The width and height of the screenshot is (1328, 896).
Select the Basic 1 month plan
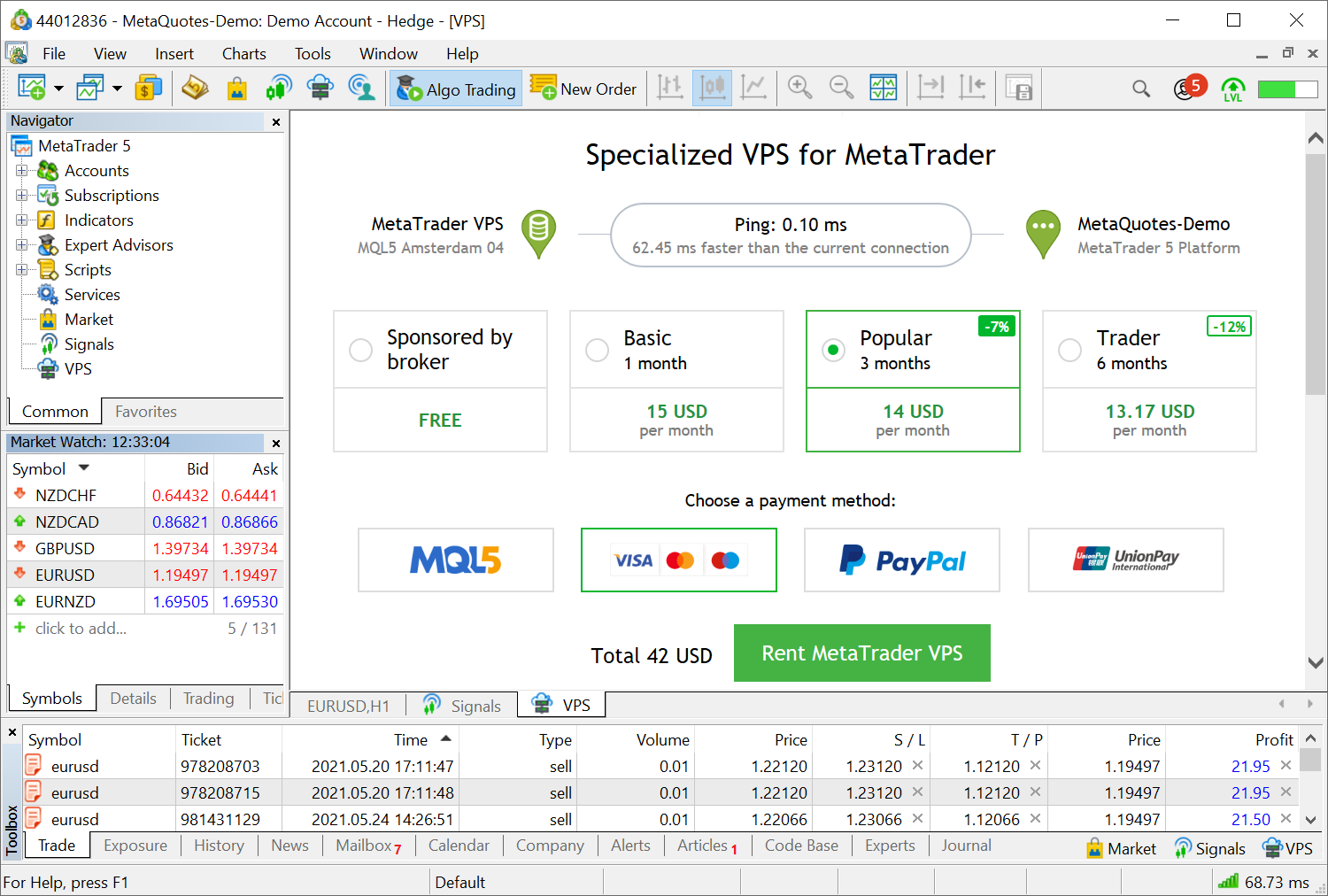click(598, 351)
